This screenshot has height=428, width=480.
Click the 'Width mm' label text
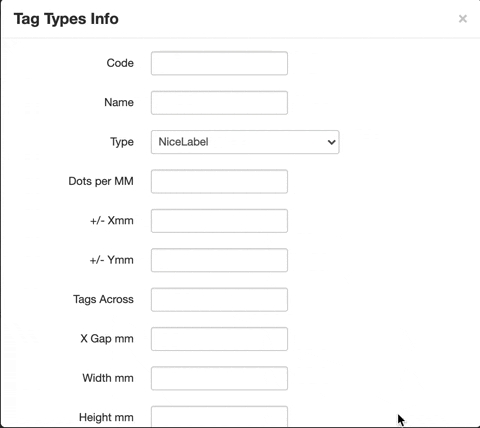108,378
